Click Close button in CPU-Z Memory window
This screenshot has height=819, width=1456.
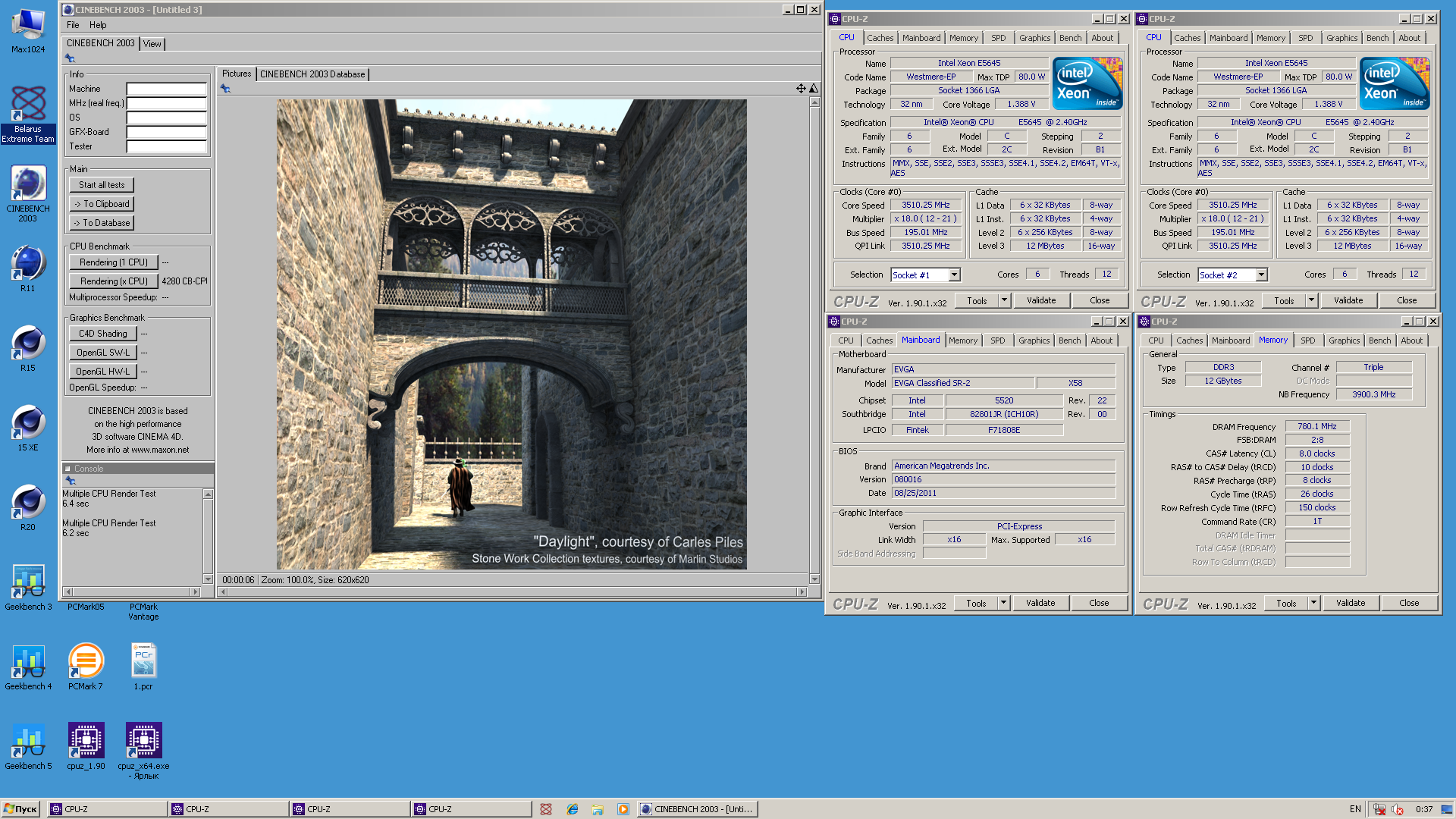(x=1409, y=603)
